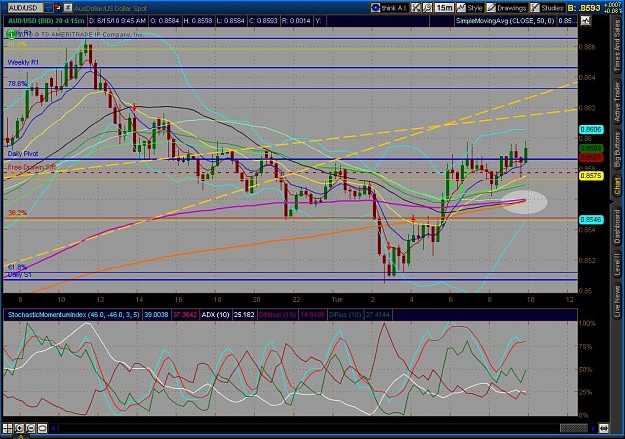This screenshot has width=625, height=439.
Task: Open the Level II side tab
Action: click(617, 264)
